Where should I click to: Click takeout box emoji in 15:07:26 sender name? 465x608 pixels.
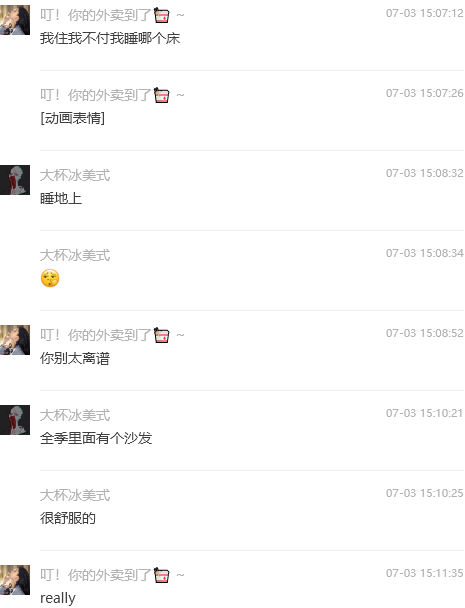tap(161, 95)
